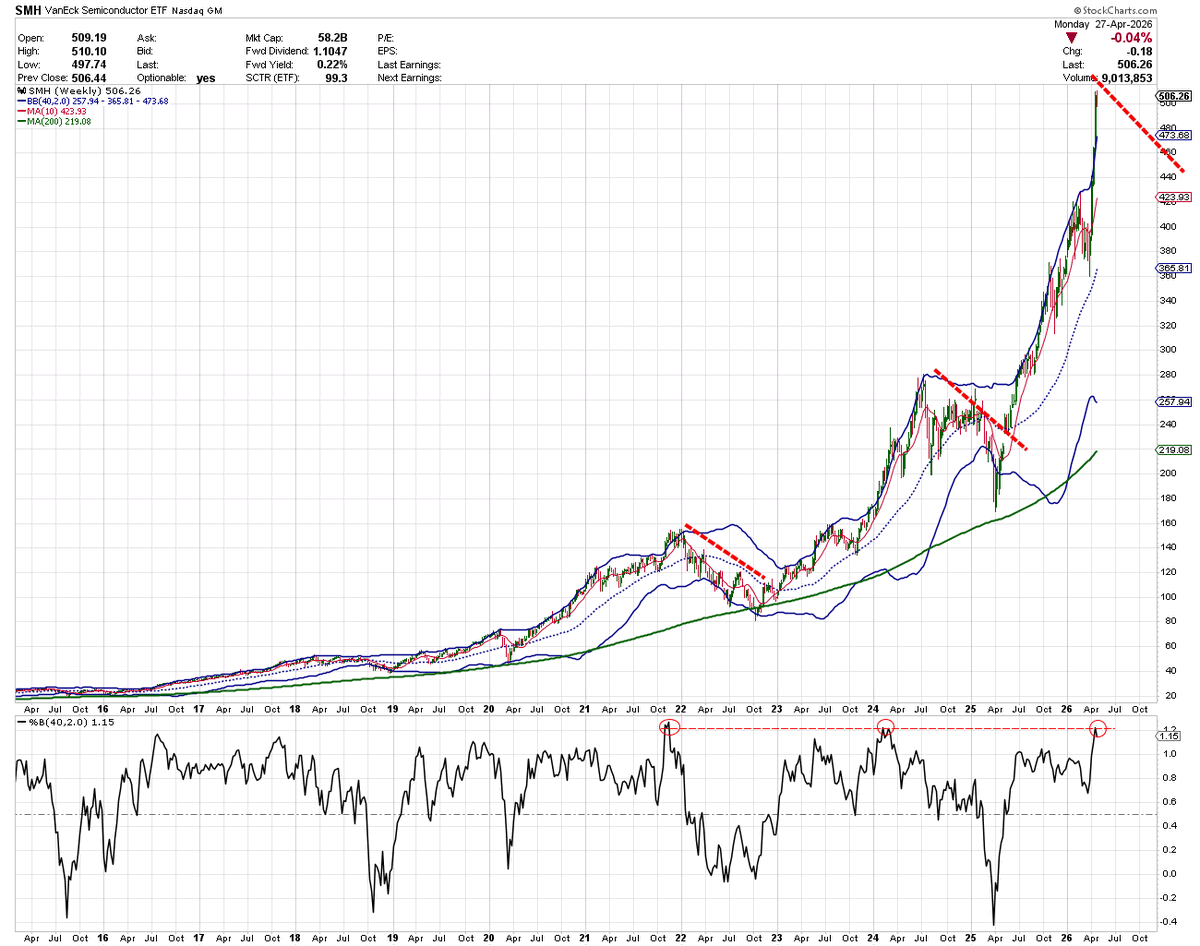Viewport: 1200px width, 946px height.
Task: Click the Low value '497.74'
Action: tap(88, 63)
